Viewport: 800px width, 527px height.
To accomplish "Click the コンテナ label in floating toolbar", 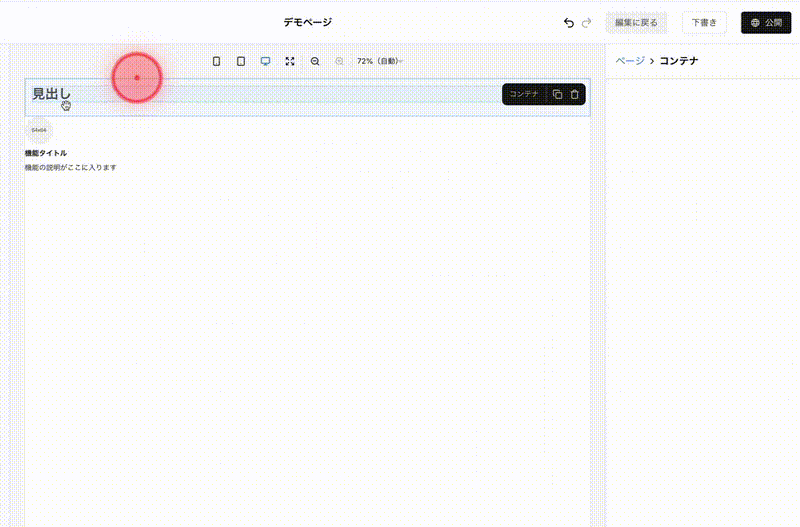I will click(x=524, y=94).
